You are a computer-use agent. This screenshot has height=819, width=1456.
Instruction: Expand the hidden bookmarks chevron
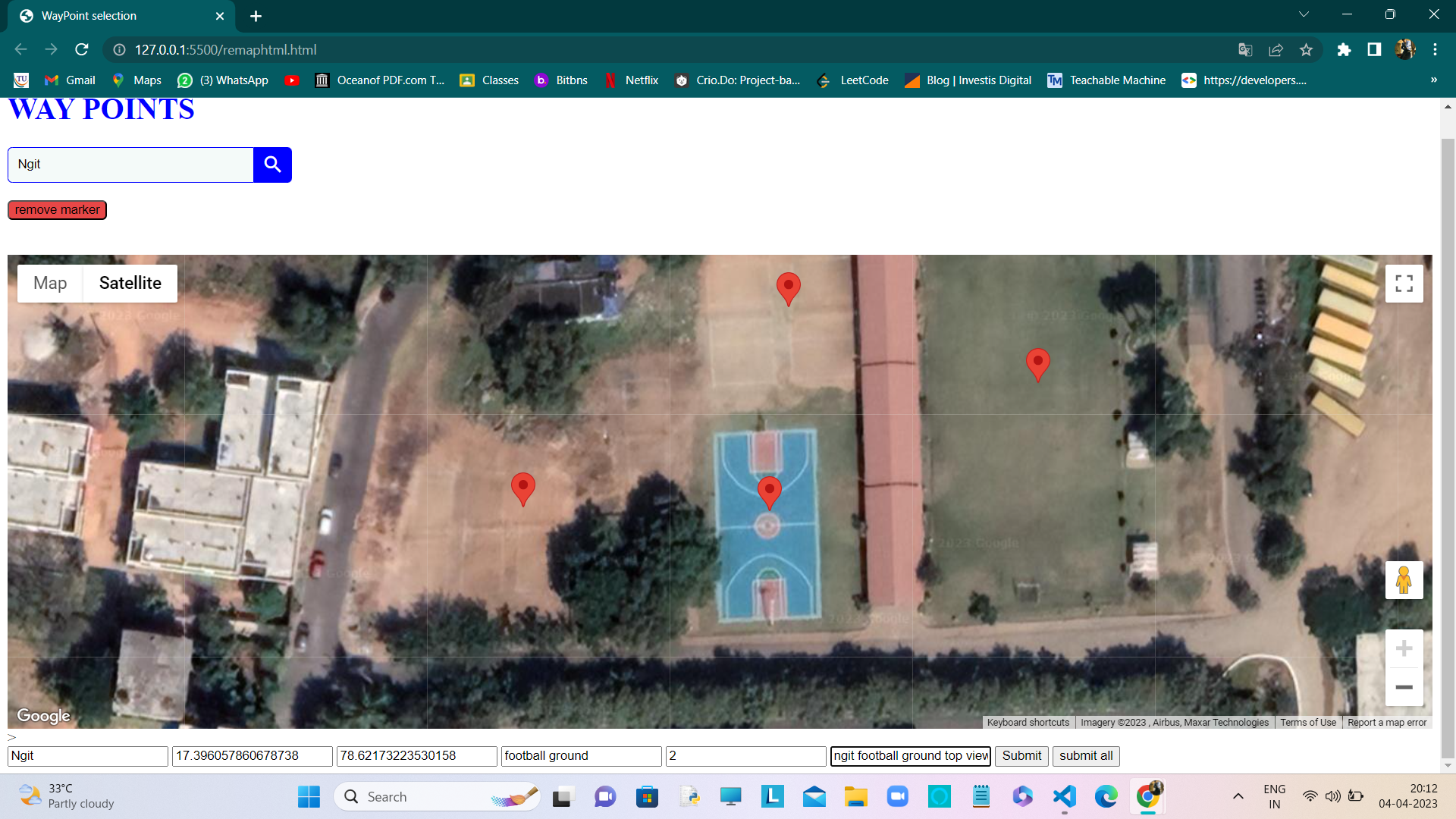pyautogui.click(x=1433, y=80)
